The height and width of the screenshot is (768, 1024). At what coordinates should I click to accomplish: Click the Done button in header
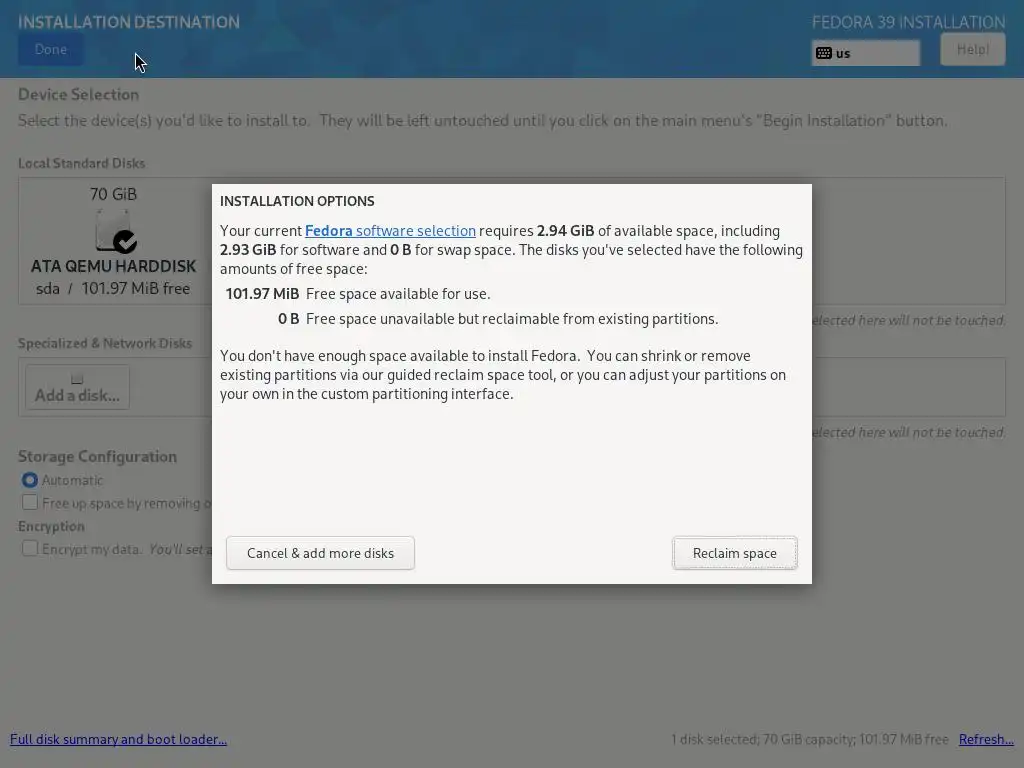tap(50, 50)
